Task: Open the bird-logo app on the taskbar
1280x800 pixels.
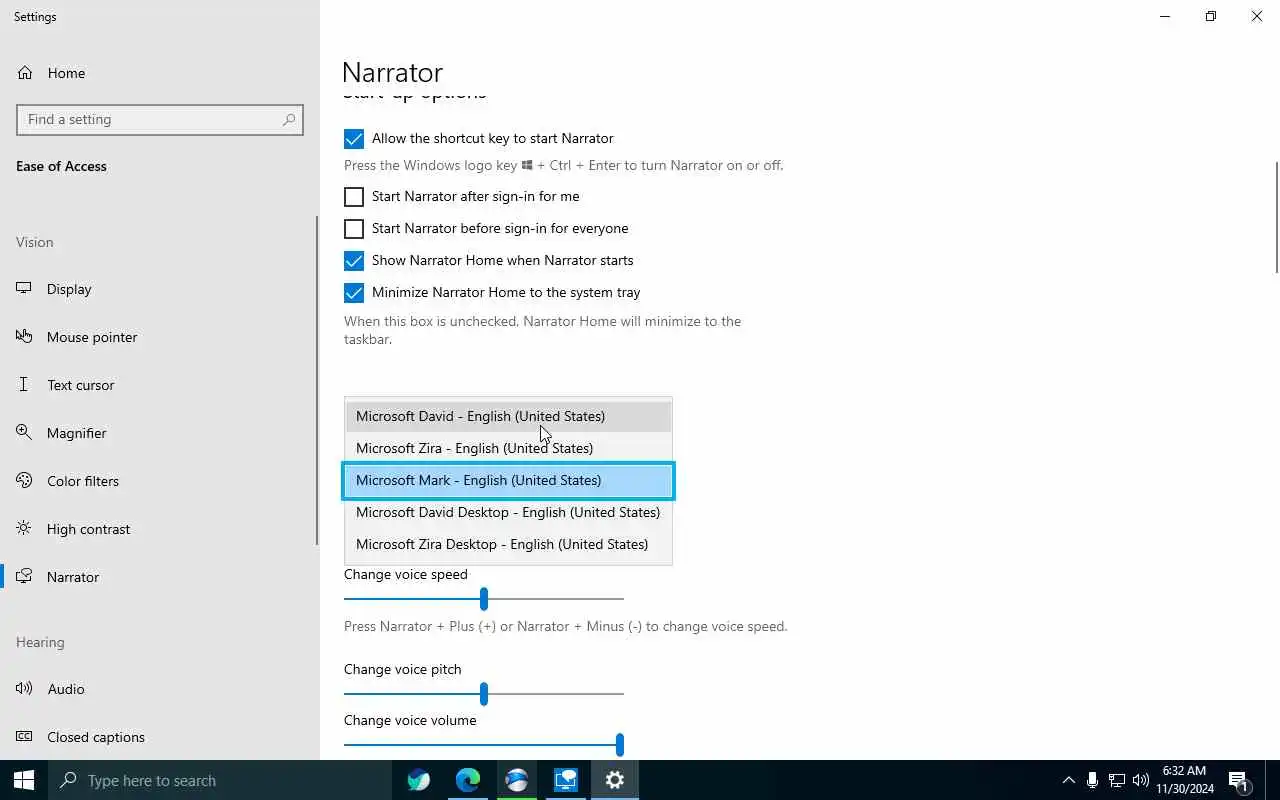Action: point(419,780)
